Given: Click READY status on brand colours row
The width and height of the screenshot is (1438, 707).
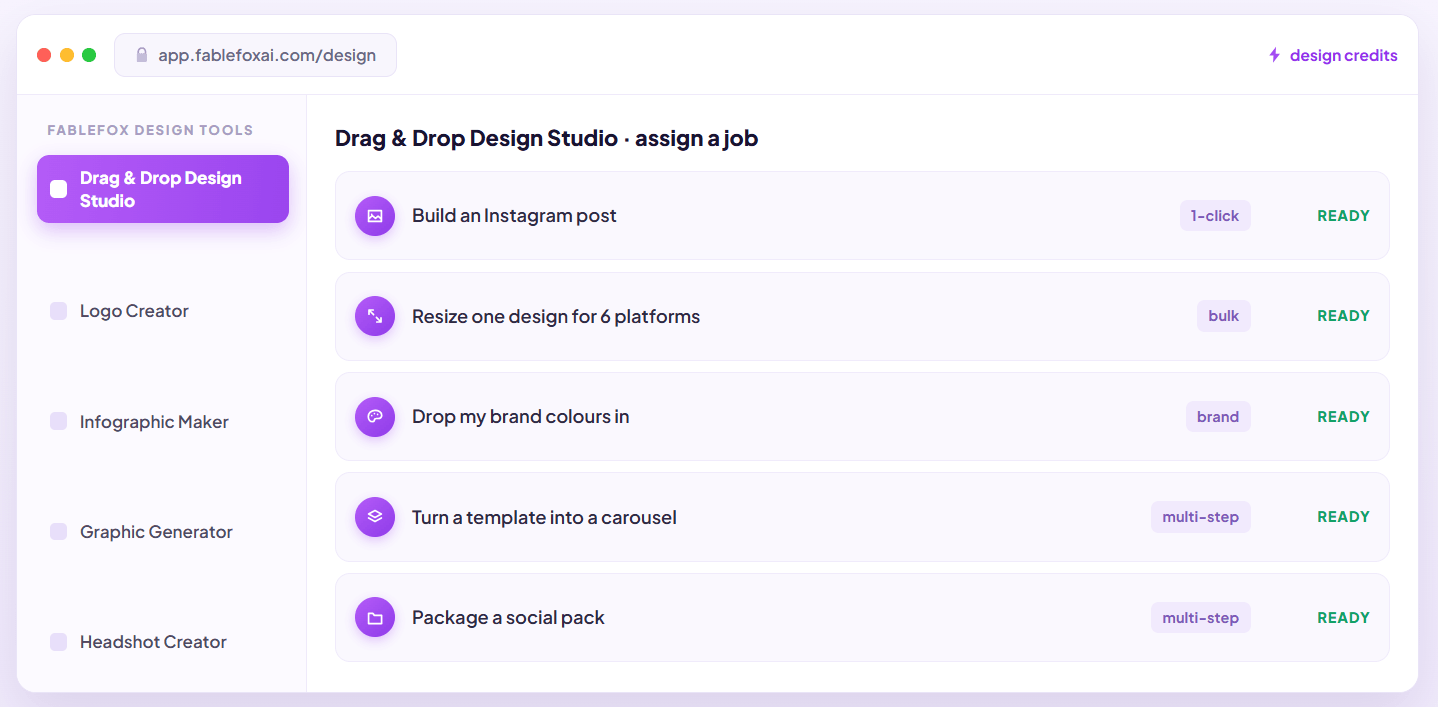Looking at the screenshot, I should [x=1343, y=417].
